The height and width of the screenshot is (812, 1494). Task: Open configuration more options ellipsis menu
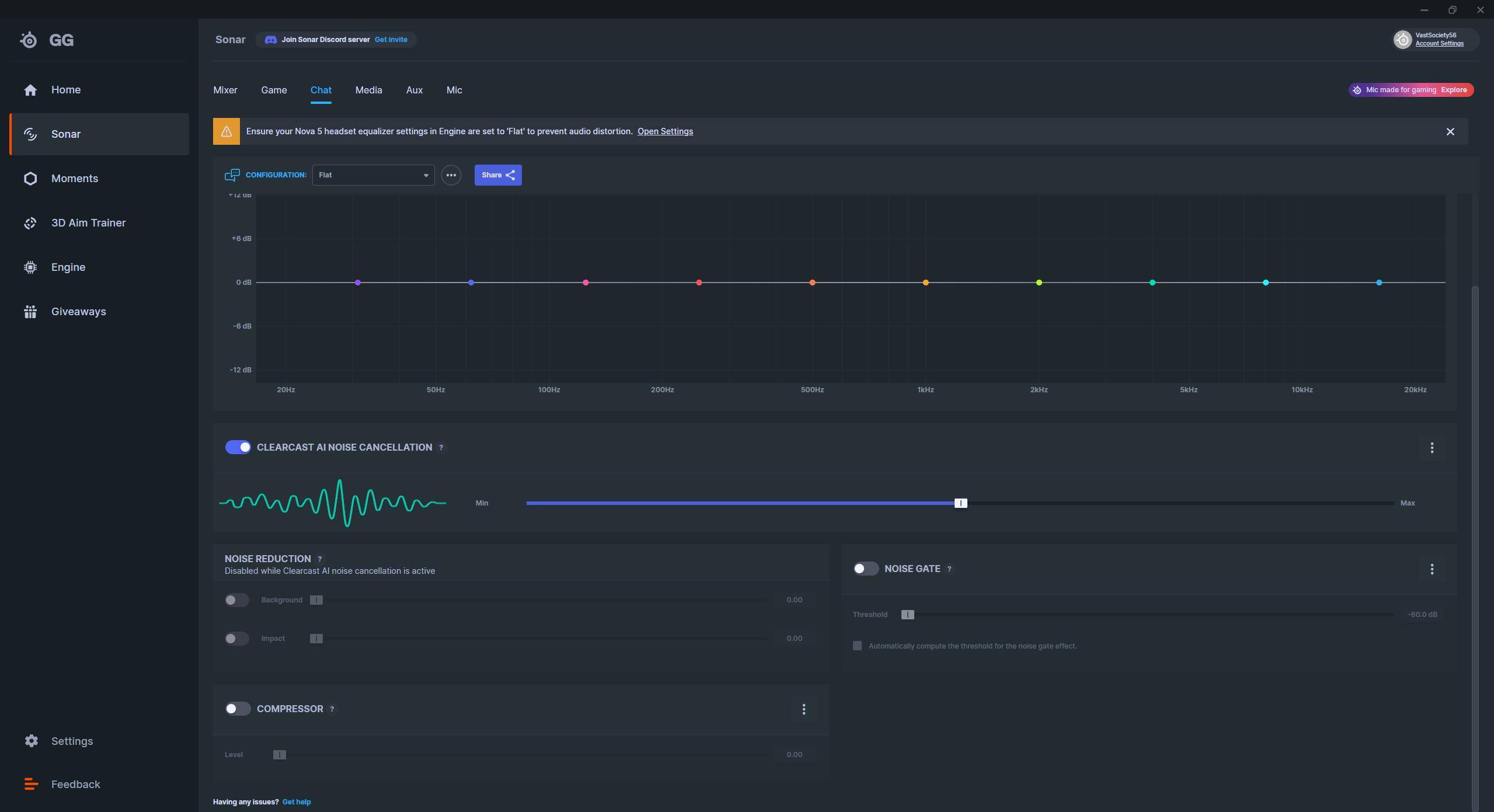pos(451,175)
